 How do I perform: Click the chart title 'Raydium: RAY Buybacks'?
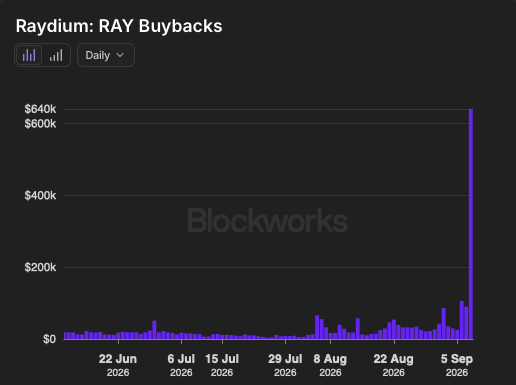tap(119, 26)
